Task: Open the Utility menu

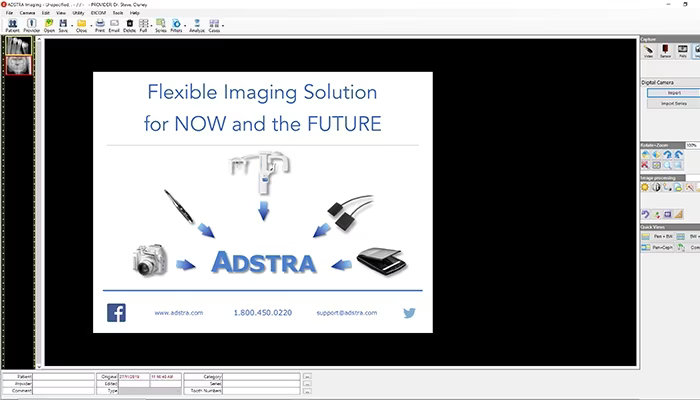Action: (78, 13)
